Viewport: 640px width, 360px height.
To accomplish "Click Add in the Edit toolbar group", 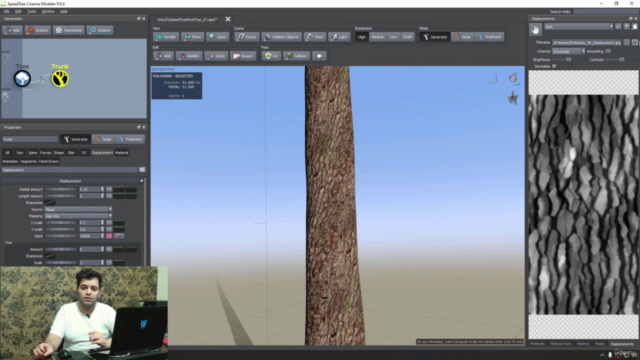I will (x=163, y=56).
